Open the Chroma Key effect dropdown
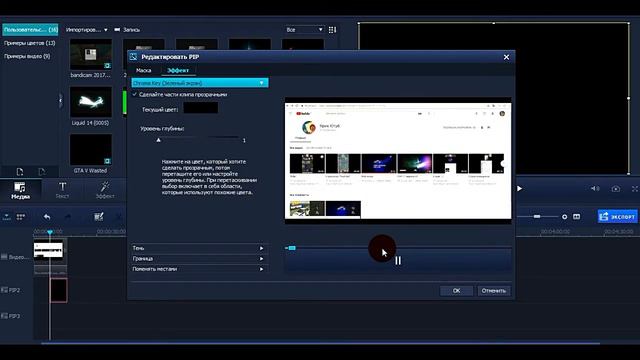 [x=200, y=83]
